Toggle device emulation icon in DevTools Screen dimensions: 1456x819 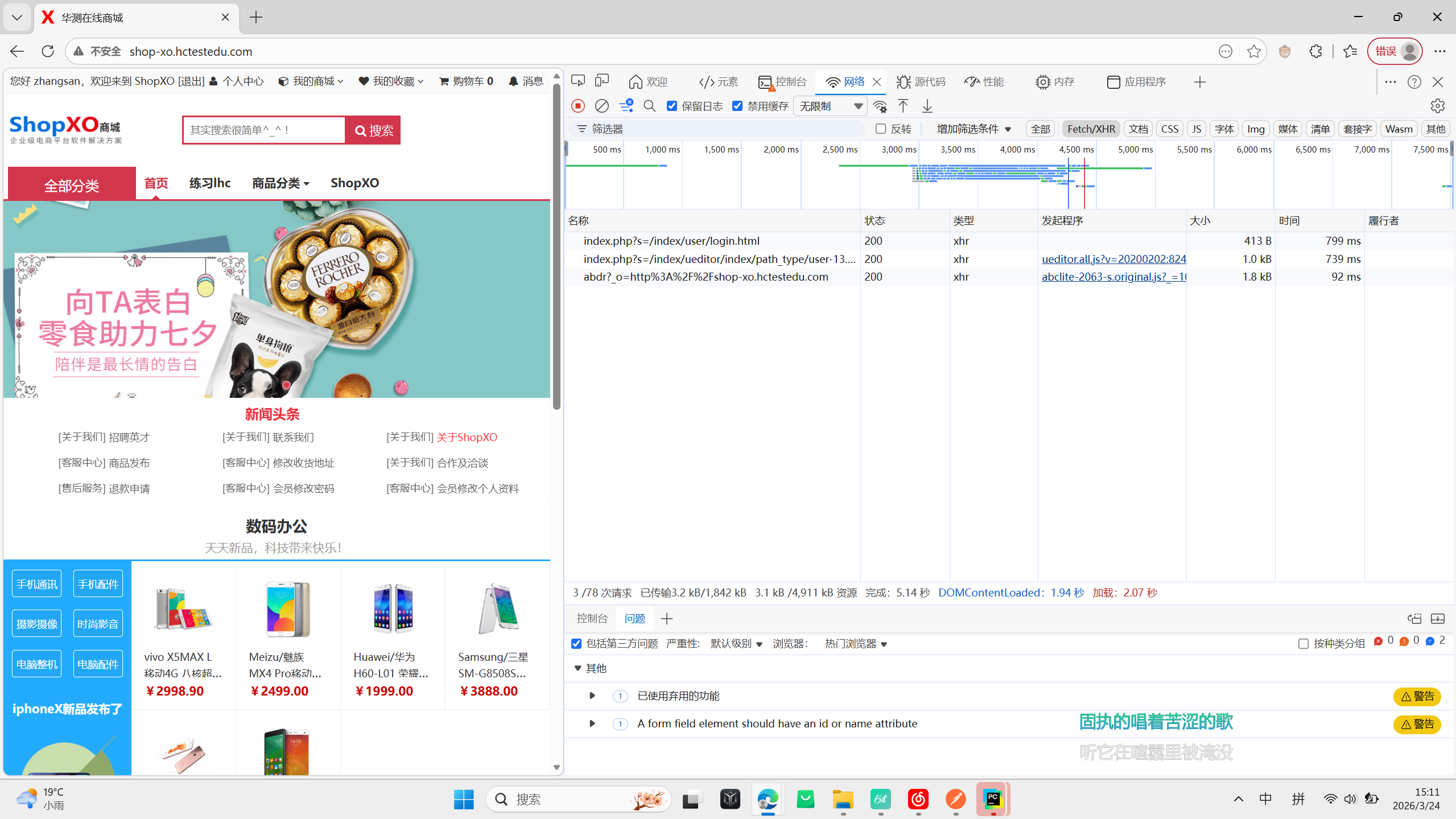pos(601,81)
